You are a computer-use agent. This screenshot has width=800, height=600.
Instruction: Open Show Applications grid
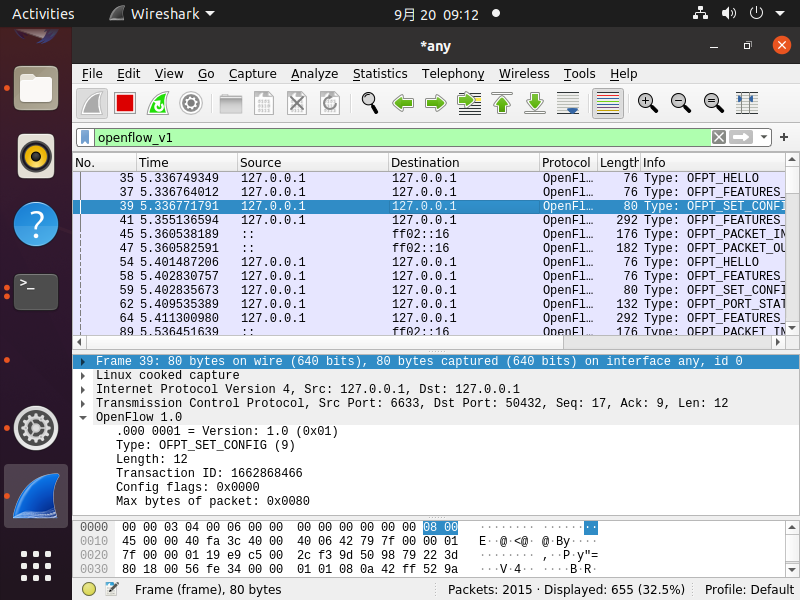(x=36, y=566)
